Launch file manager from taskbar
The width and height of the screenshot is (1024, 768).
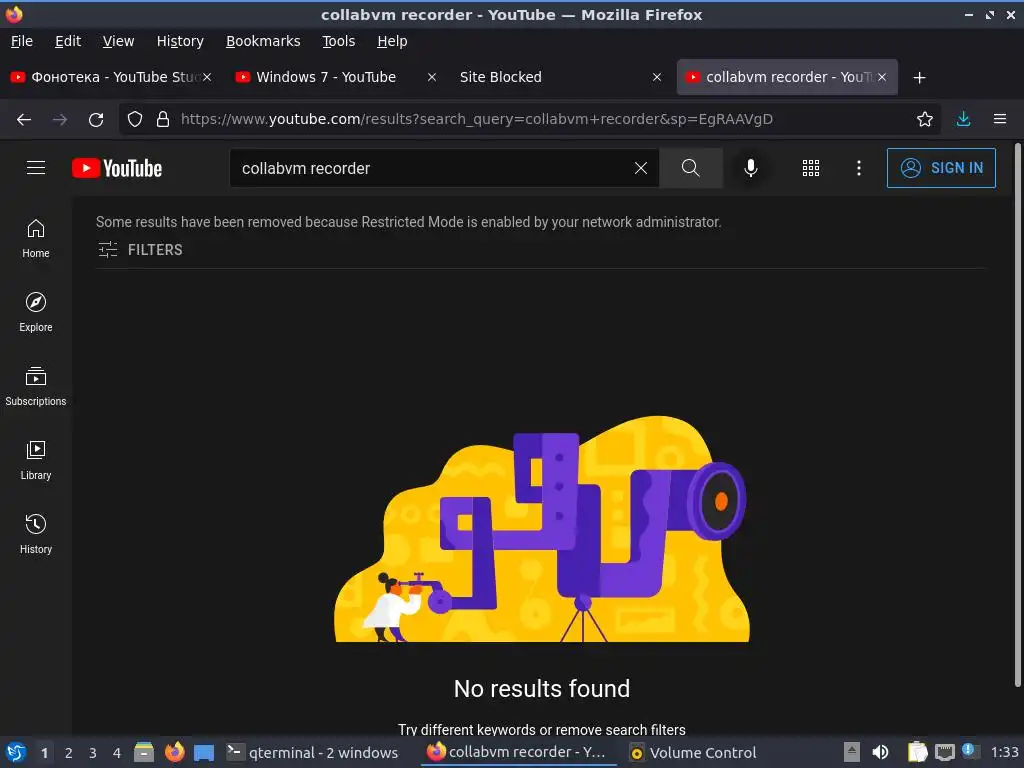[144, 752]
